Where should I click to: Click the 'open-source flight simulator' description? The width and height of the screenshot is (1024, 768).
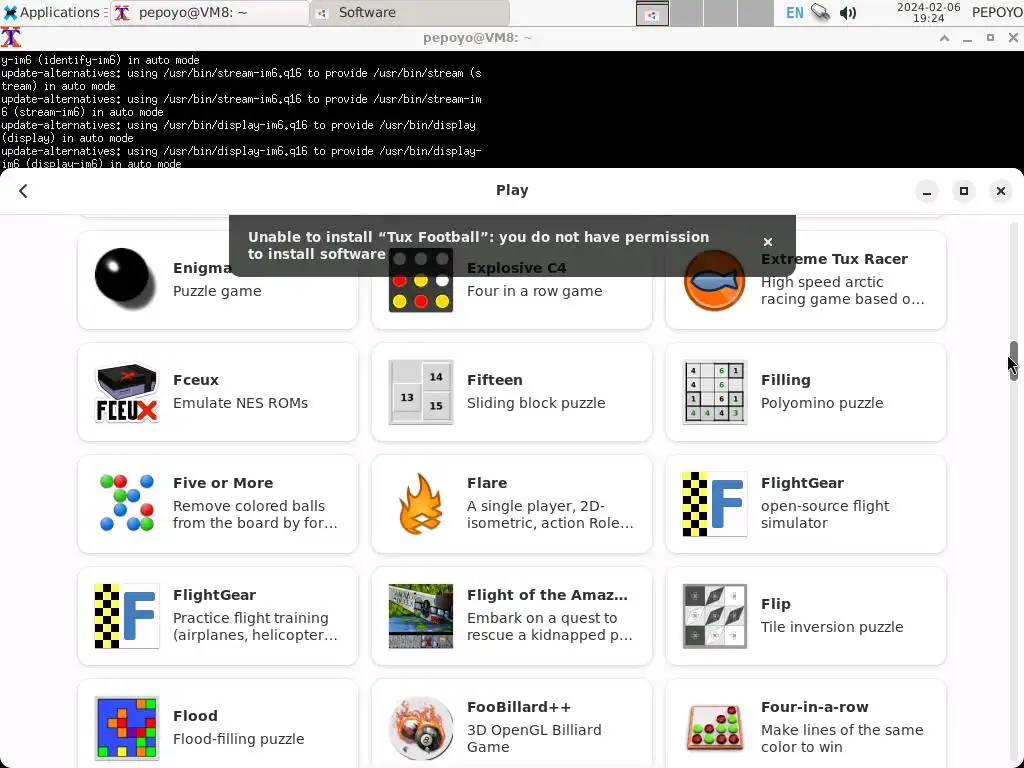pyautogui.click(x=825, y=515)
